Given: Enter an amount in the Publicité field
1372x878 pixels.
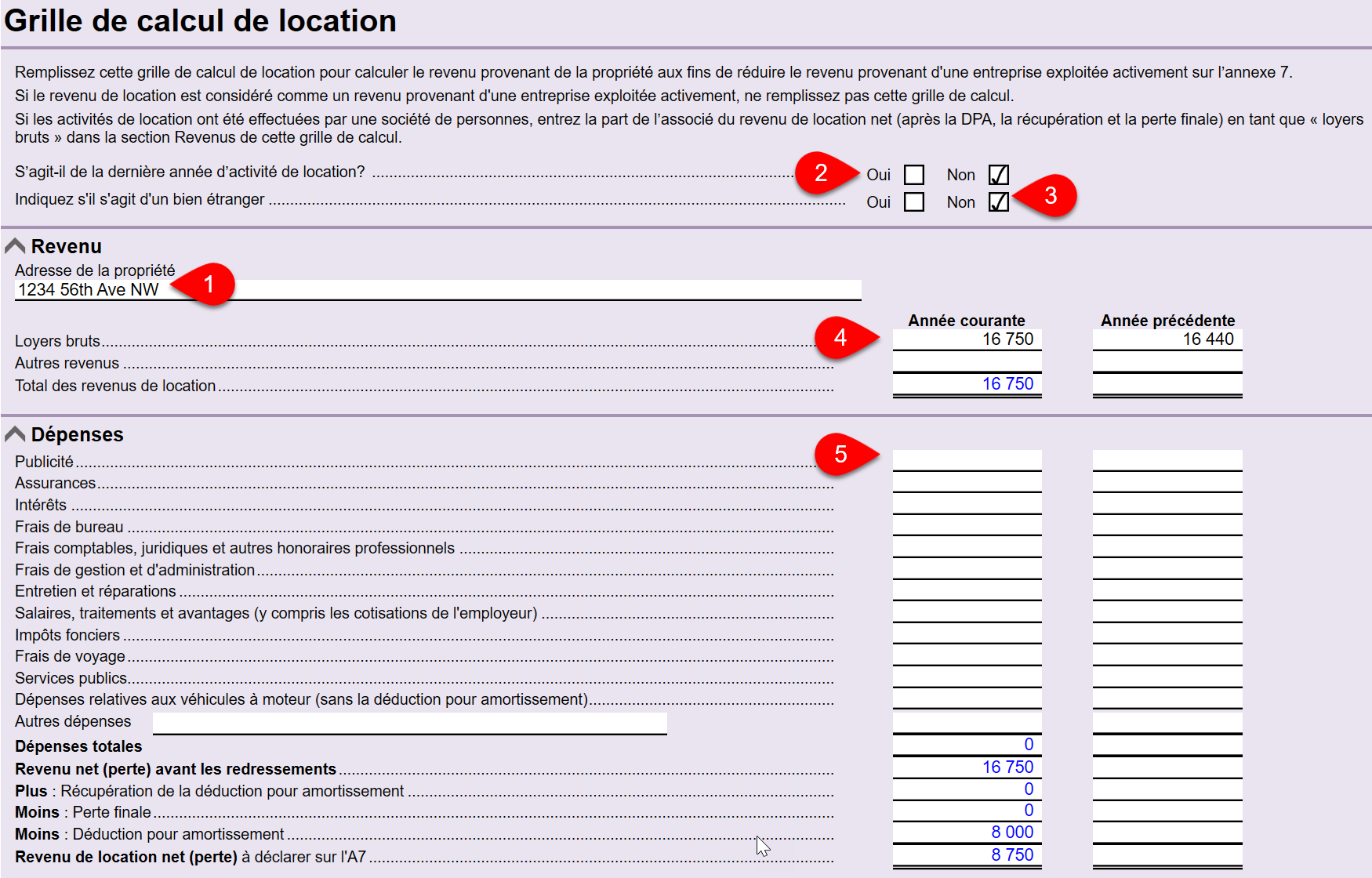Looking at the screenshot, I should point(966,461).
